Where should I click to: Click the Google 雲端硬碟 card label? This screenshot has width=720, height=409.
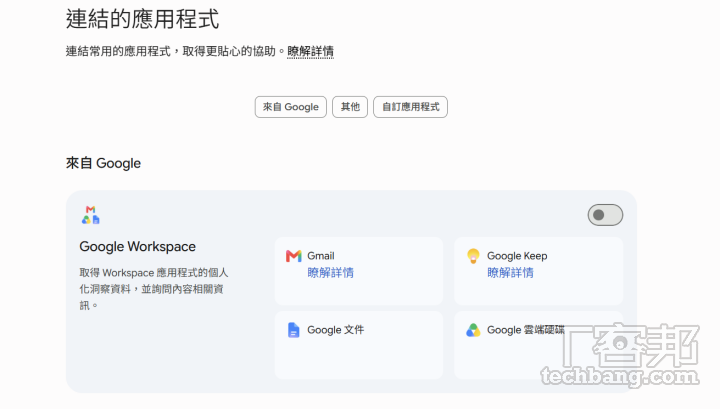[526, 330]
